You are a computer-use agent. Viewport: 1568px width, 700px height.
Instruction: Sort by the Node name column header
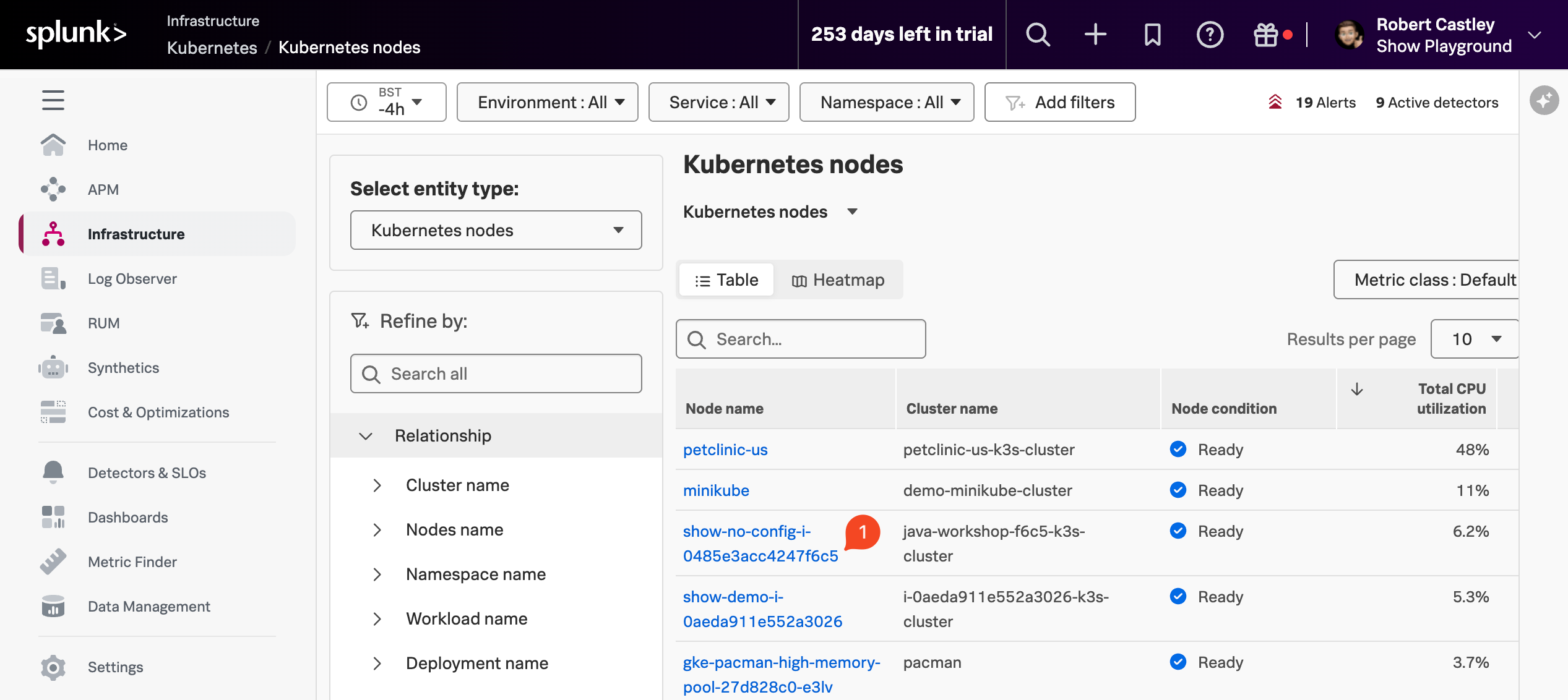[x=725, y=408]
